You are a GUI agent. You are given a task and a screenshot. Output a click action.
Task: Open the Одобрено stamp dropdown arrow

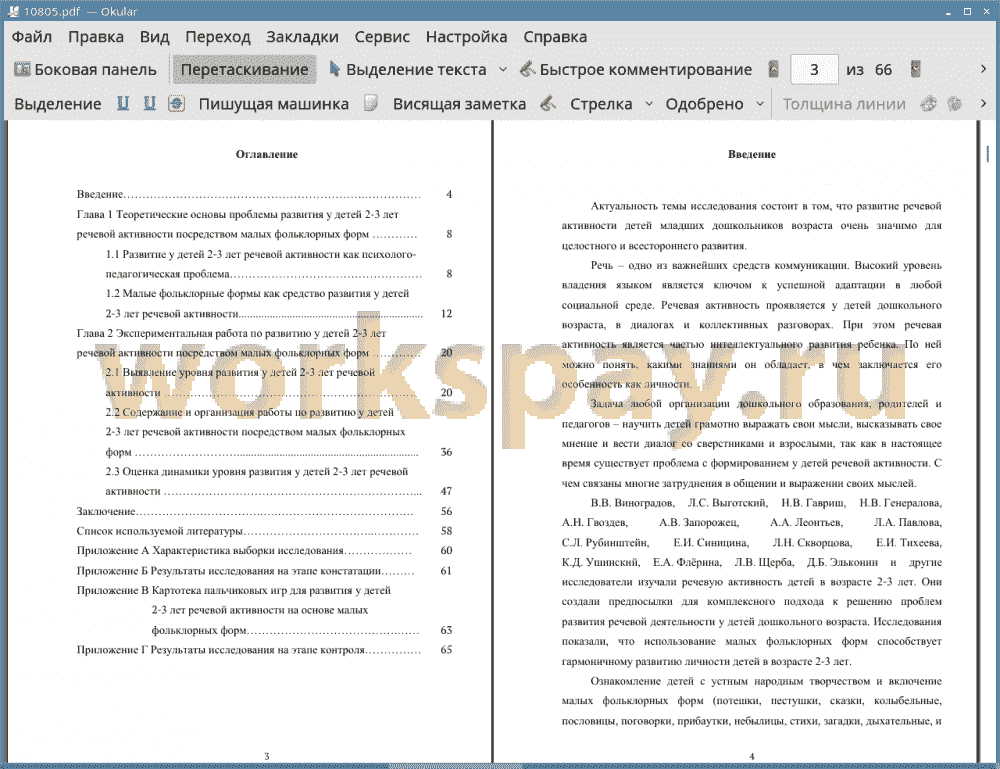[760, 104]
